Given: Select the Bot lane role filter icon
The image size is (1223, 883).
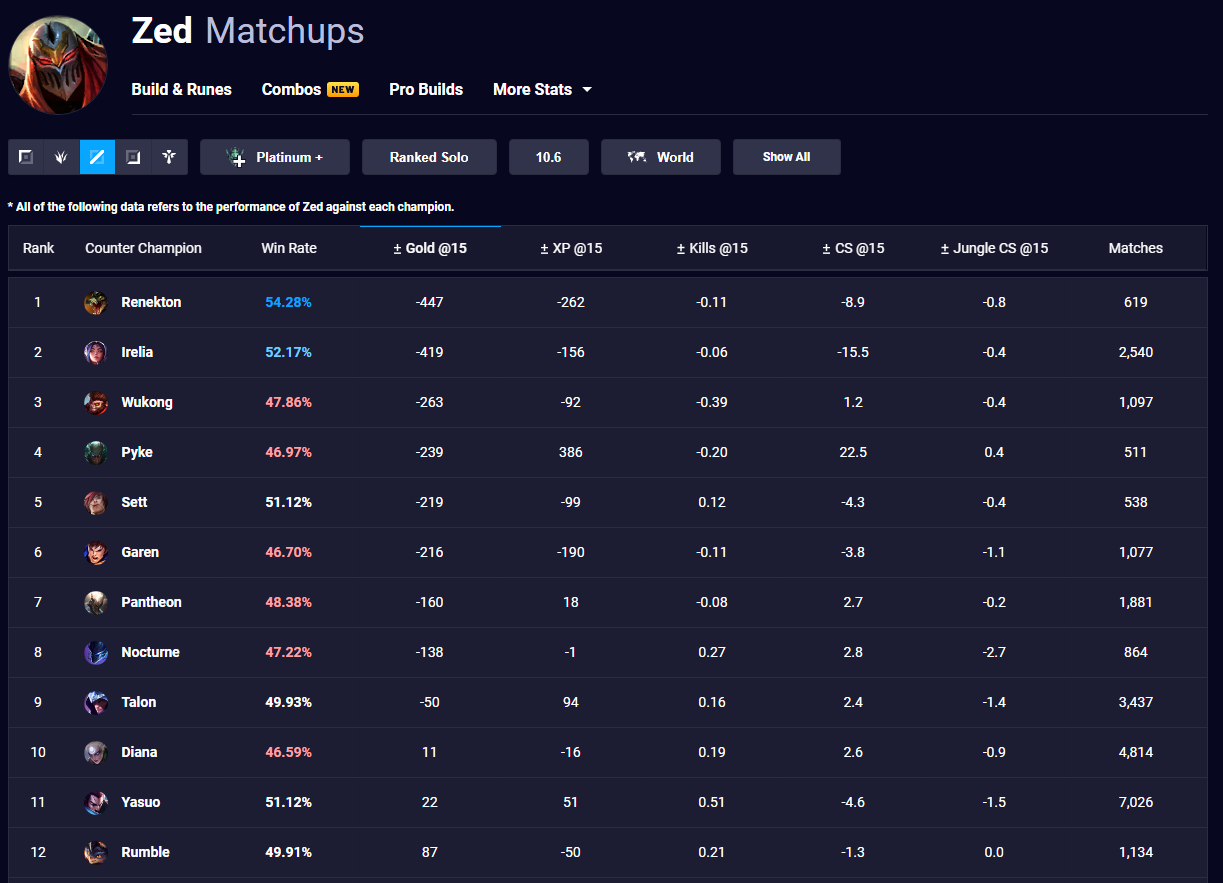Looking at the screenshot, I should coord(134,157).
